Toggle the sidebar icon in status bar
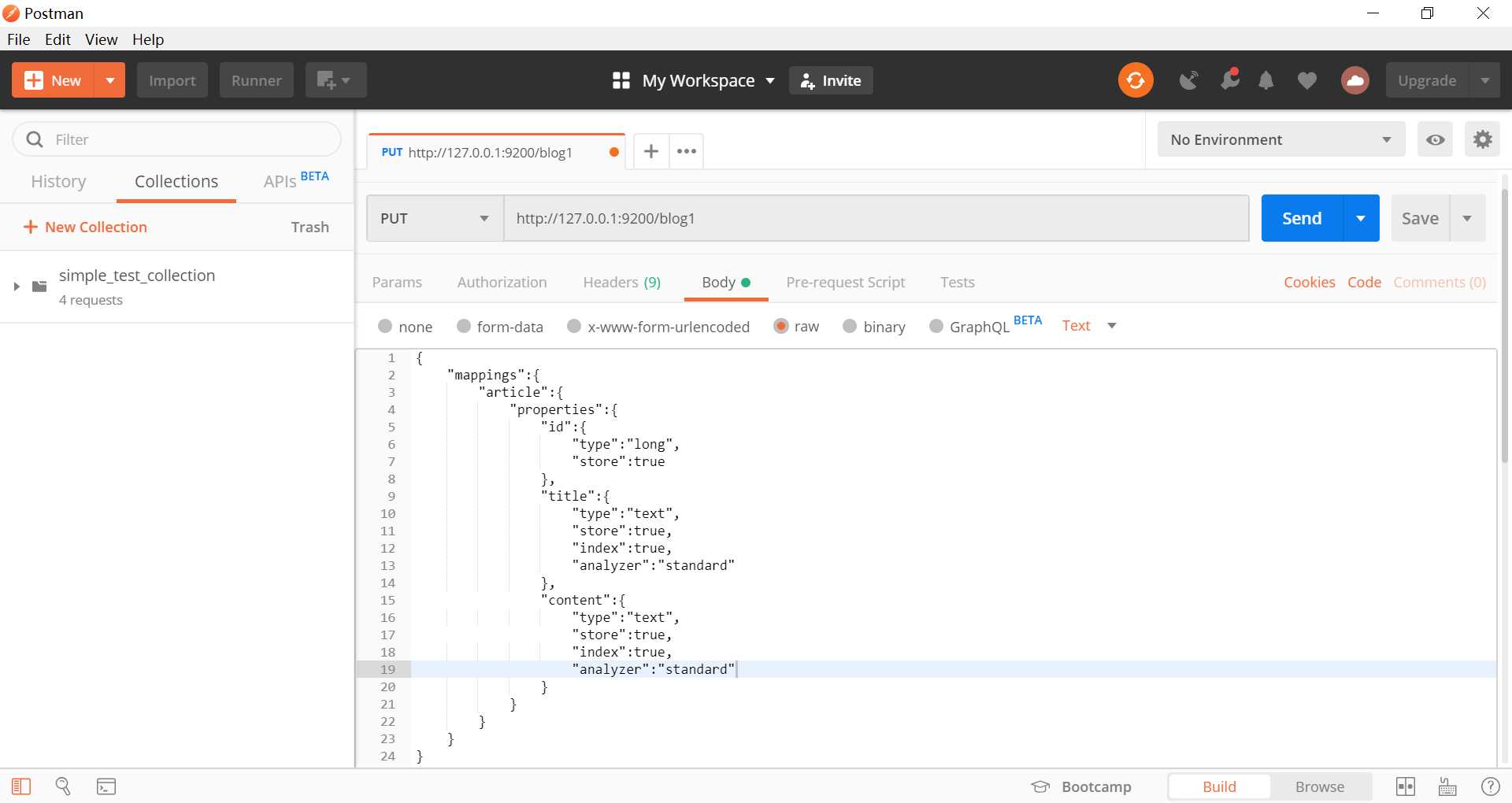 click(x=21, y=786)
